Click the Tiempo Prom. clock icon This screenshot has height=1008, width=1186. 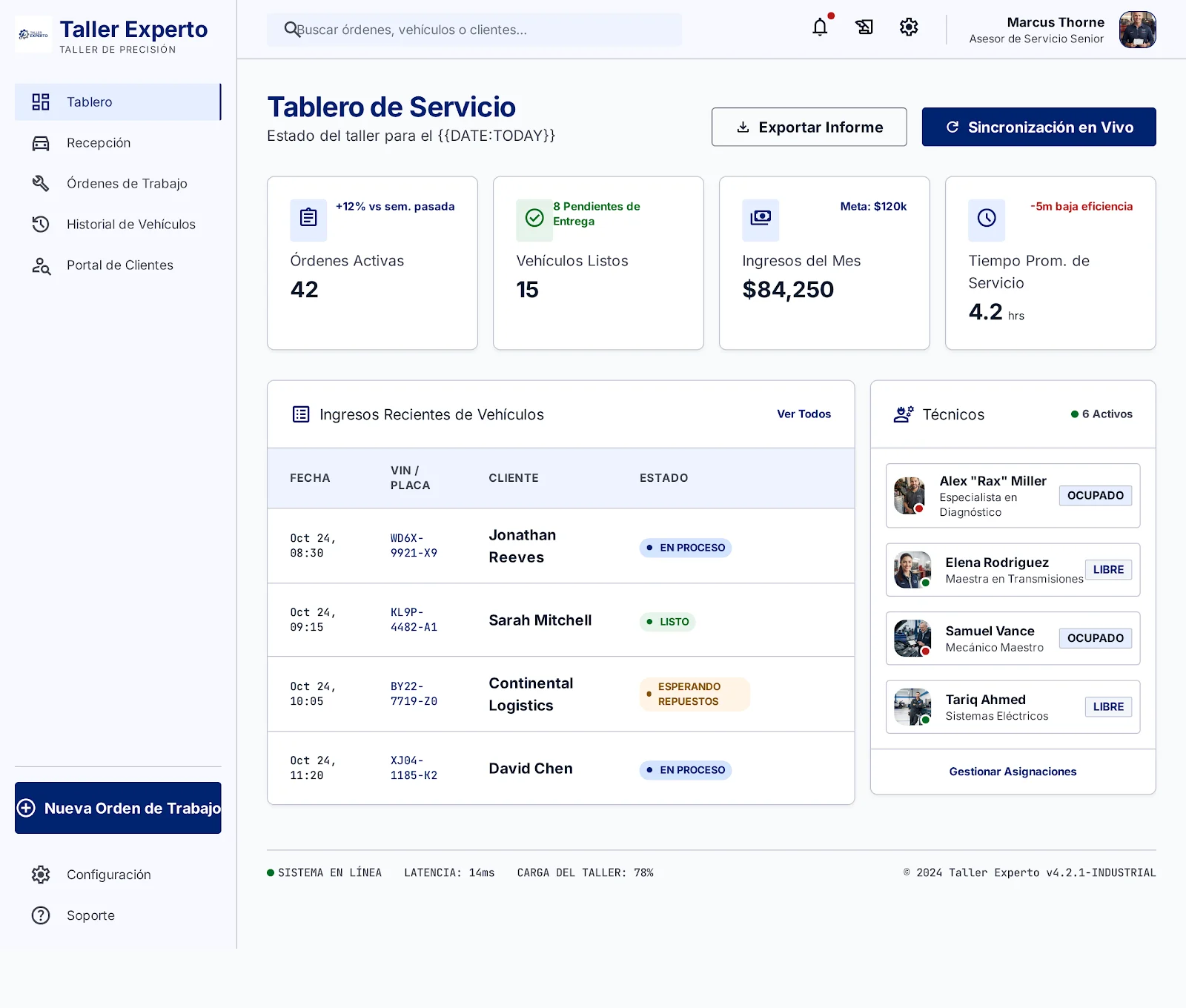(x=987, y=219)
